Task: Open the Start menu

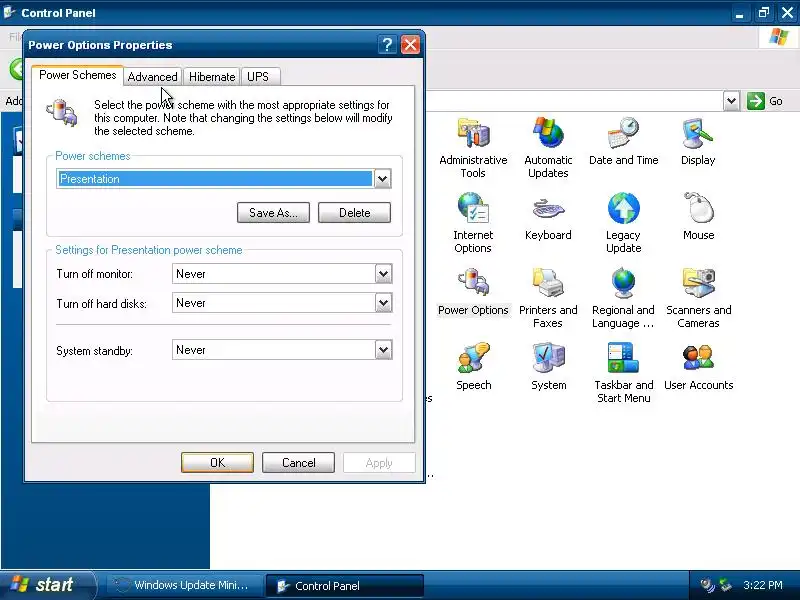Action: pos(47,585)
